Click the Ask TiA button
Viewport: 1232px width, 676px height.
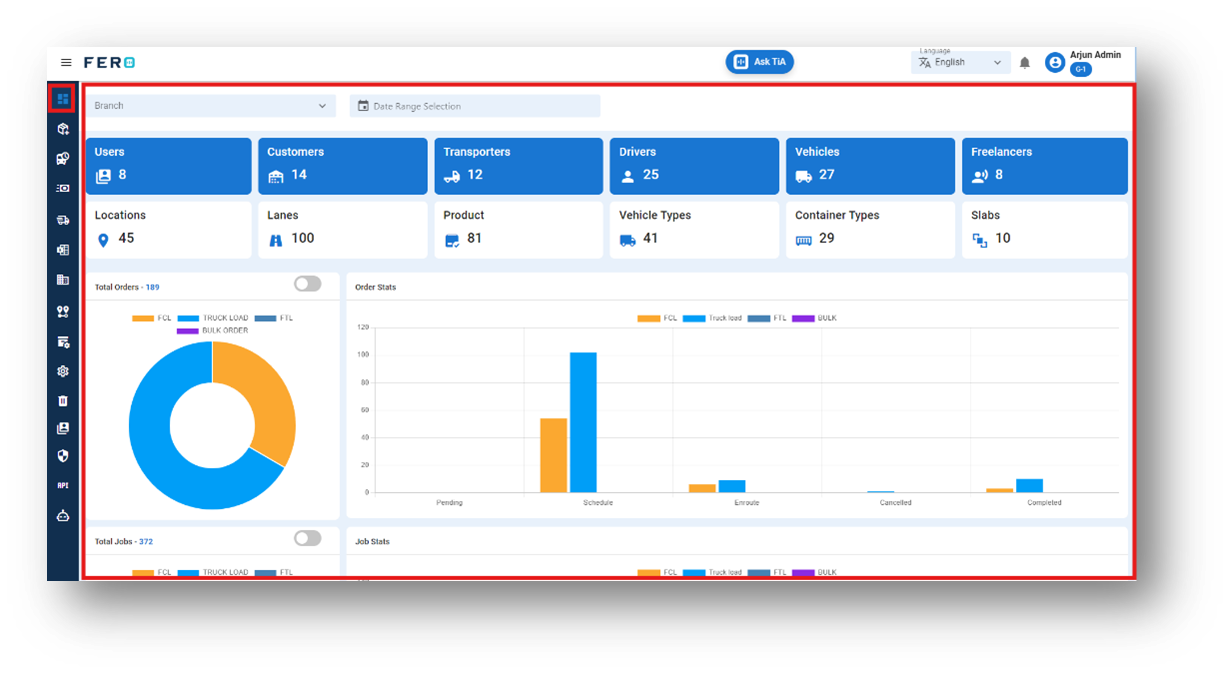coord(759,62)
